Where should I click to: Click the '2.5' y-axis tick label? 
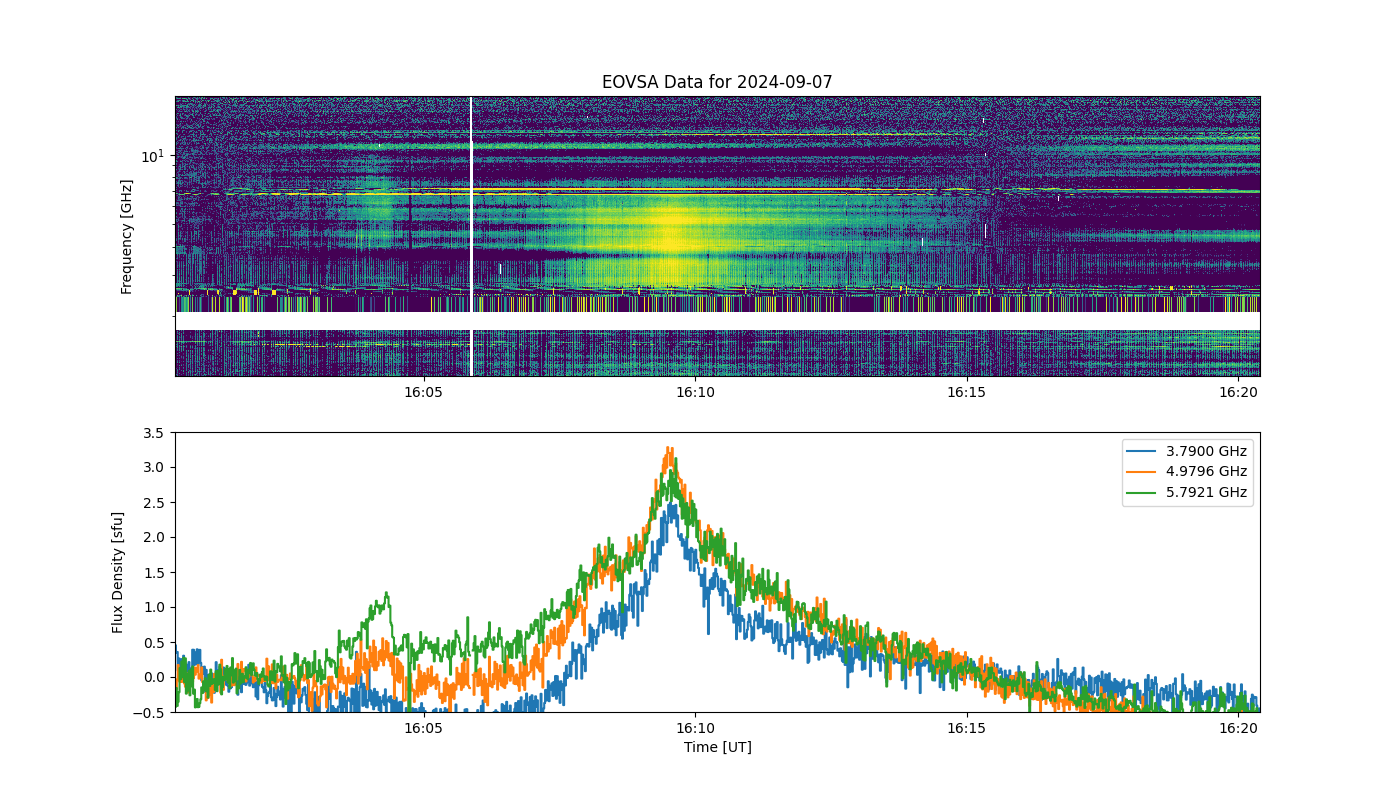tap(155, 502)
